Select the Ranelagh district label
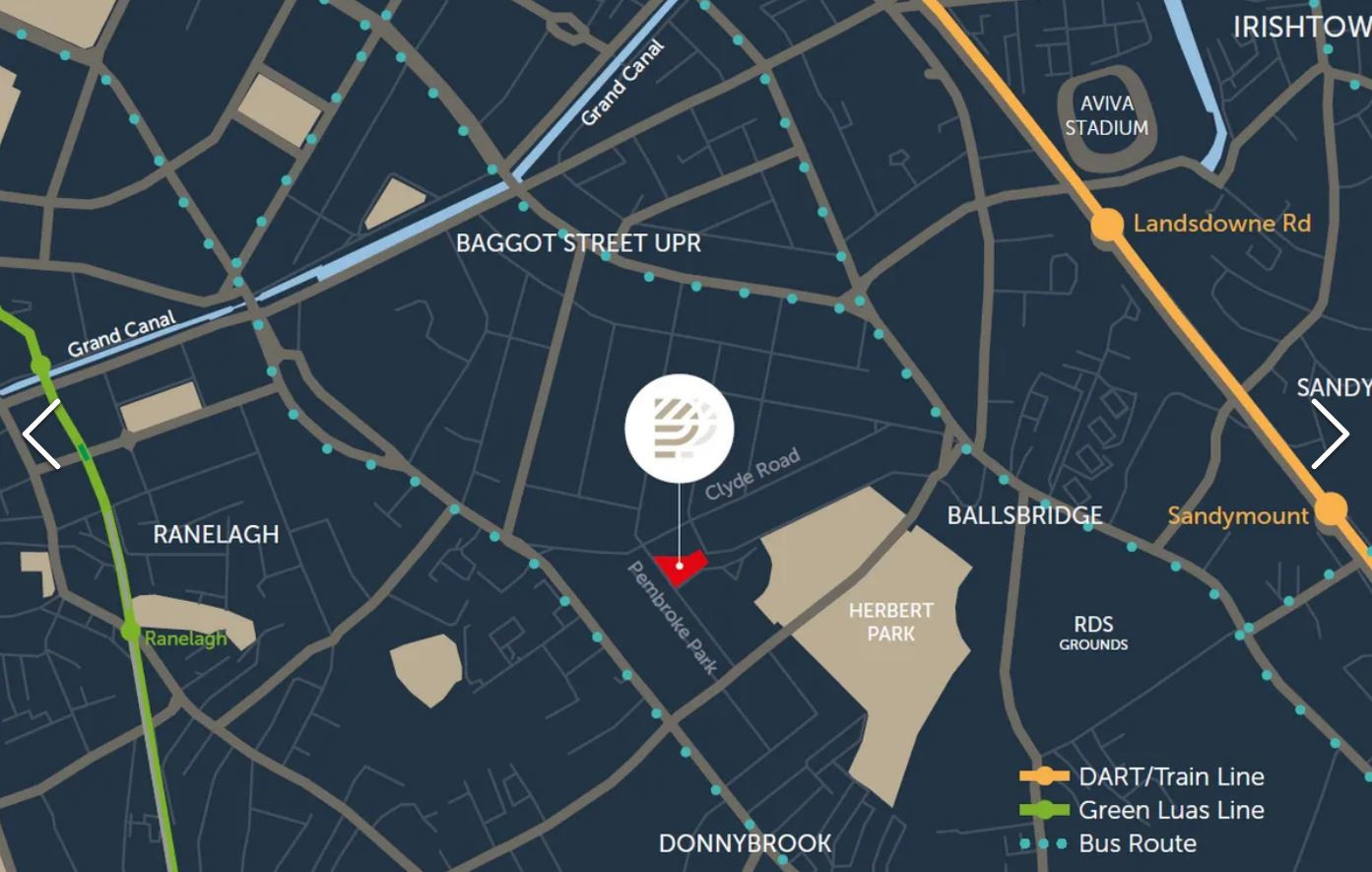The width and height of the screenshot is (1372, 872). [216, 534]
